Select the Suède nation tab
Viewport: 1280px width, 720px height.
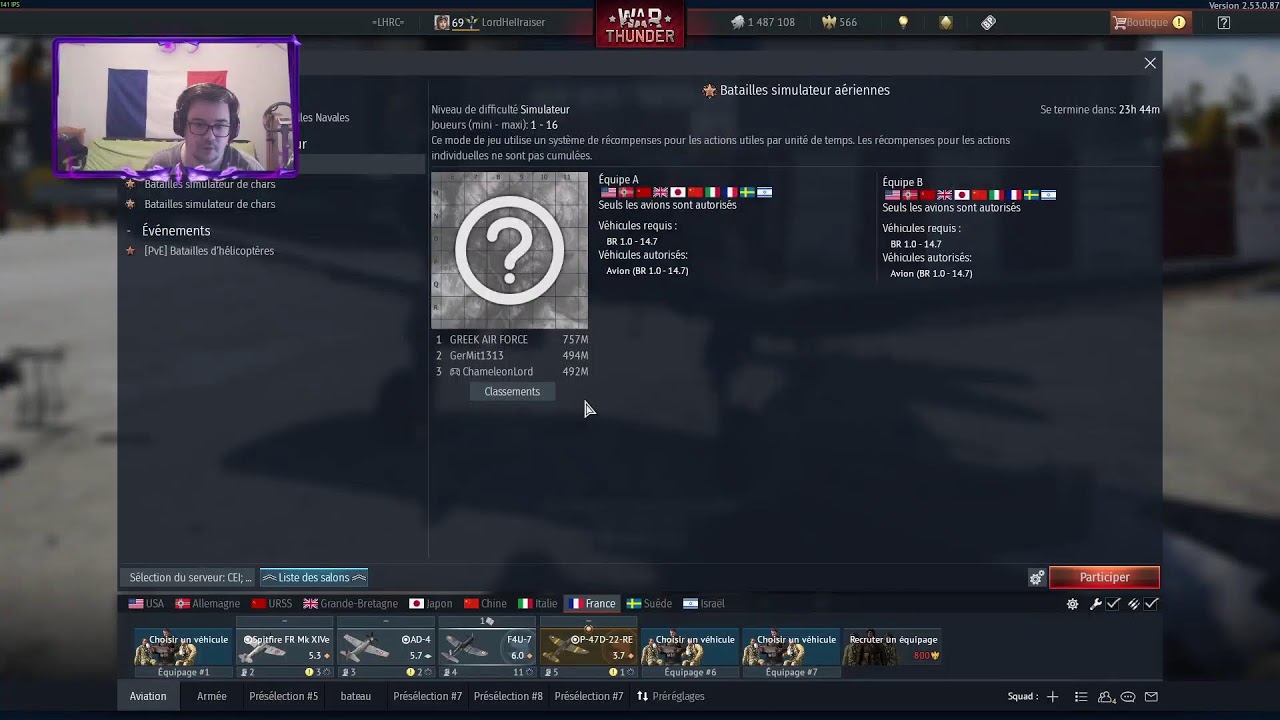pos(649,604)
